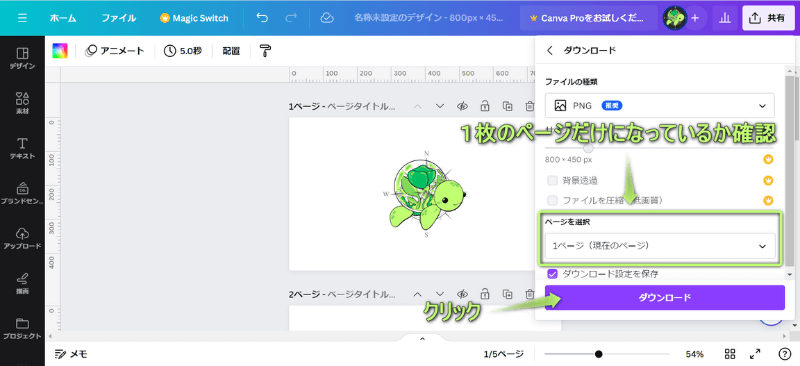Open the ページを選択 dropdown
Viewport: 800px width, 366px height.
click(660, 246)
